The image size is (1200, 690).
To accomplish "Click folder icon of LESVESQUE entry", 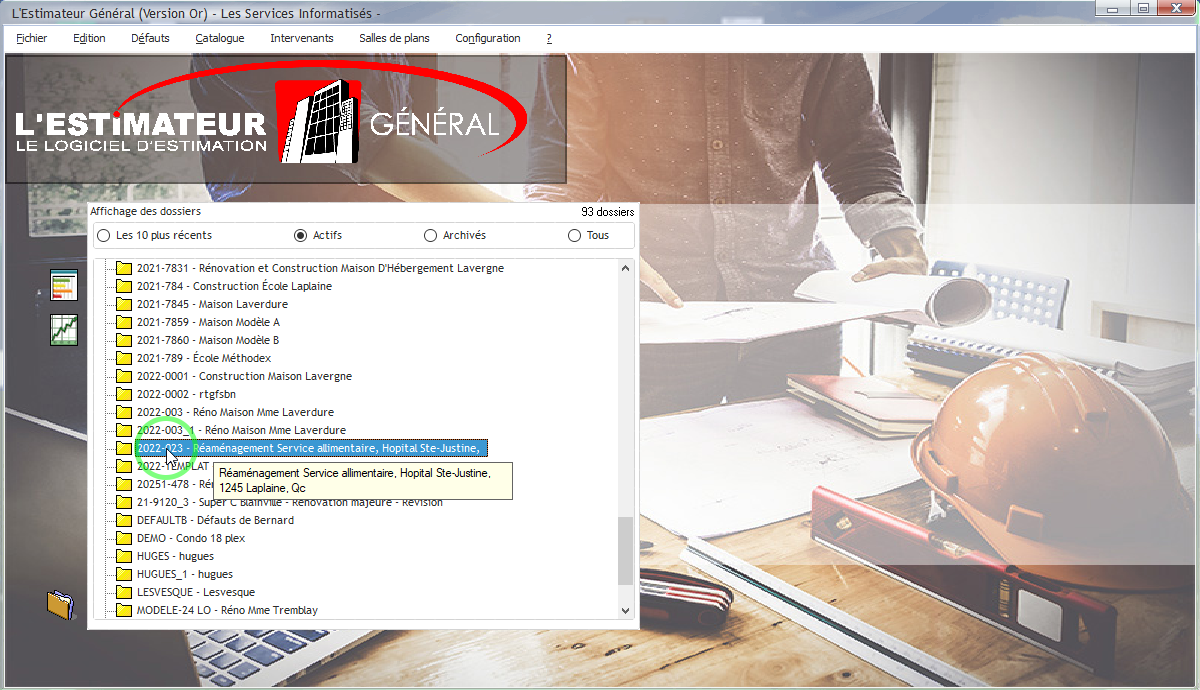I will [124, 592].
